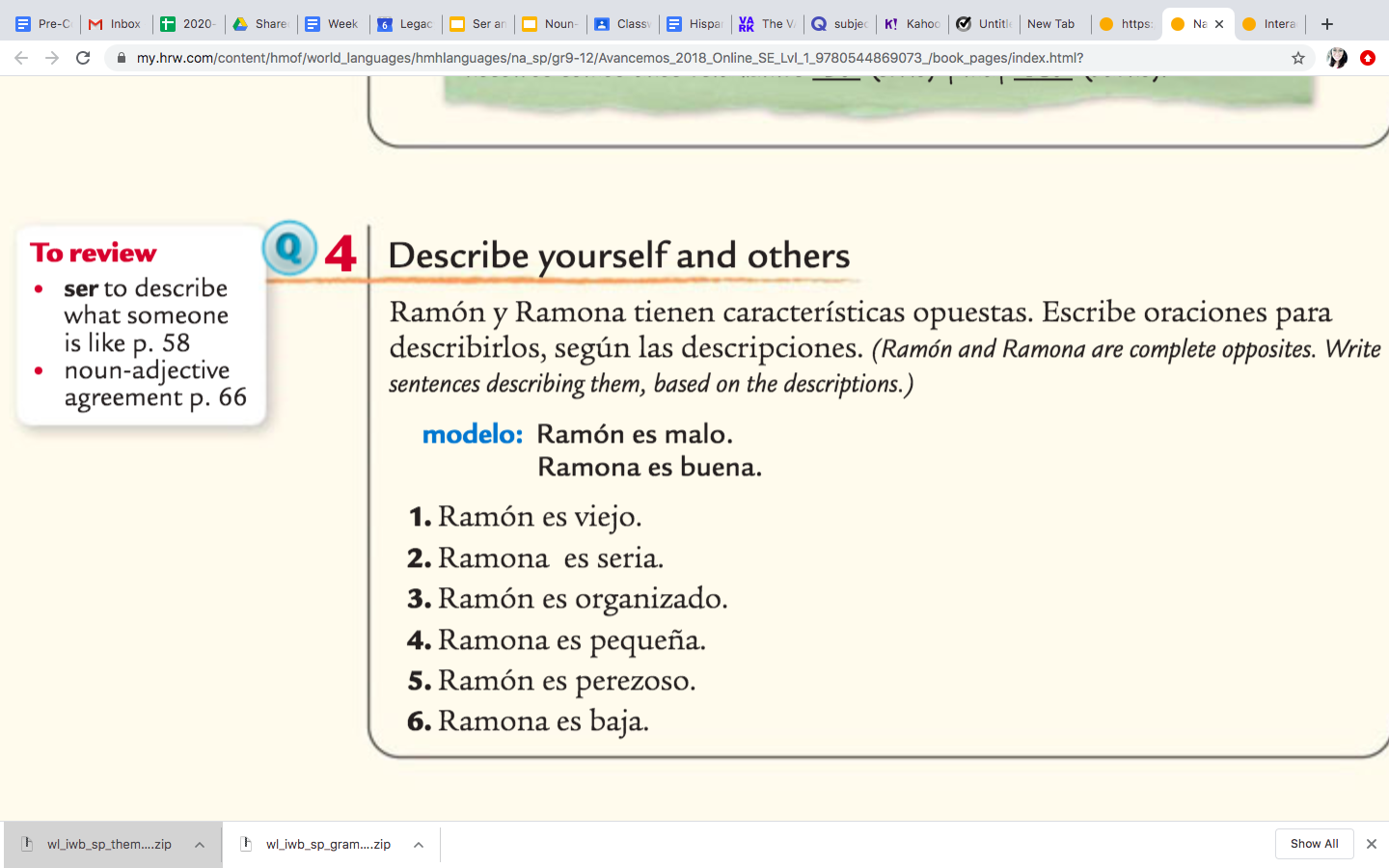Viewport: 1389px width, 868px height.
Task: Switch to the 2020- spreadsheet tab
Action: pyautogui.click(x=188, y=24)
